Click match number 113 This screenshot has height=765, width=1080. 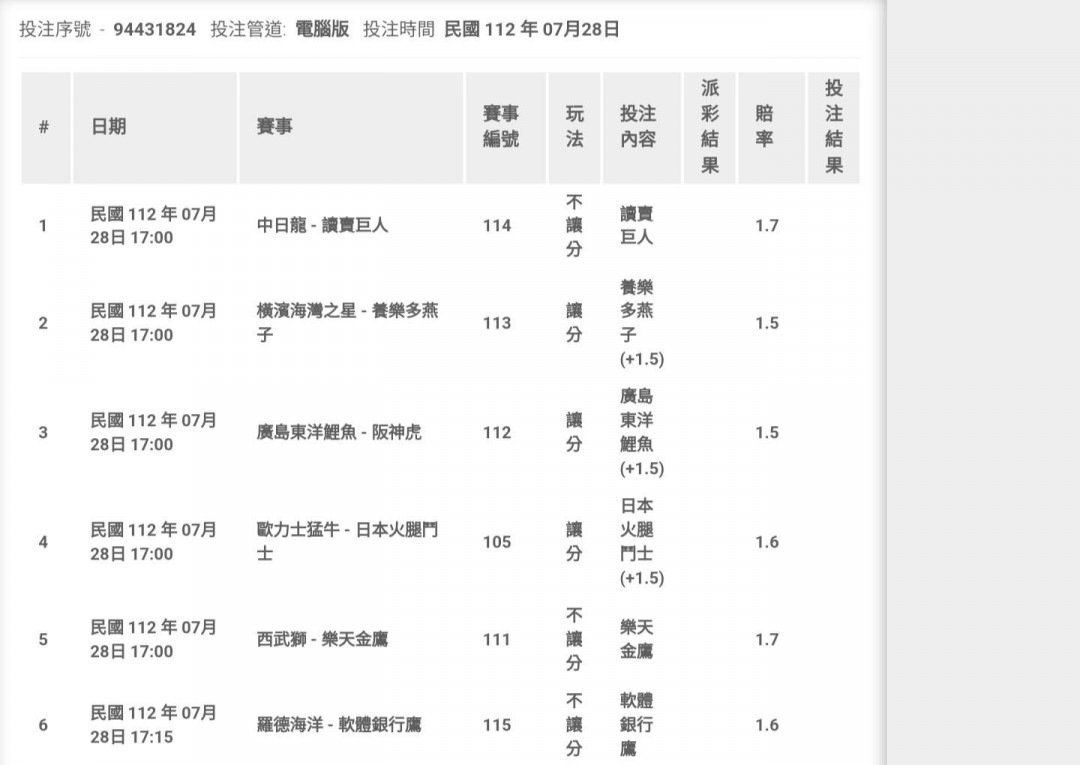[x=497, y=323]
